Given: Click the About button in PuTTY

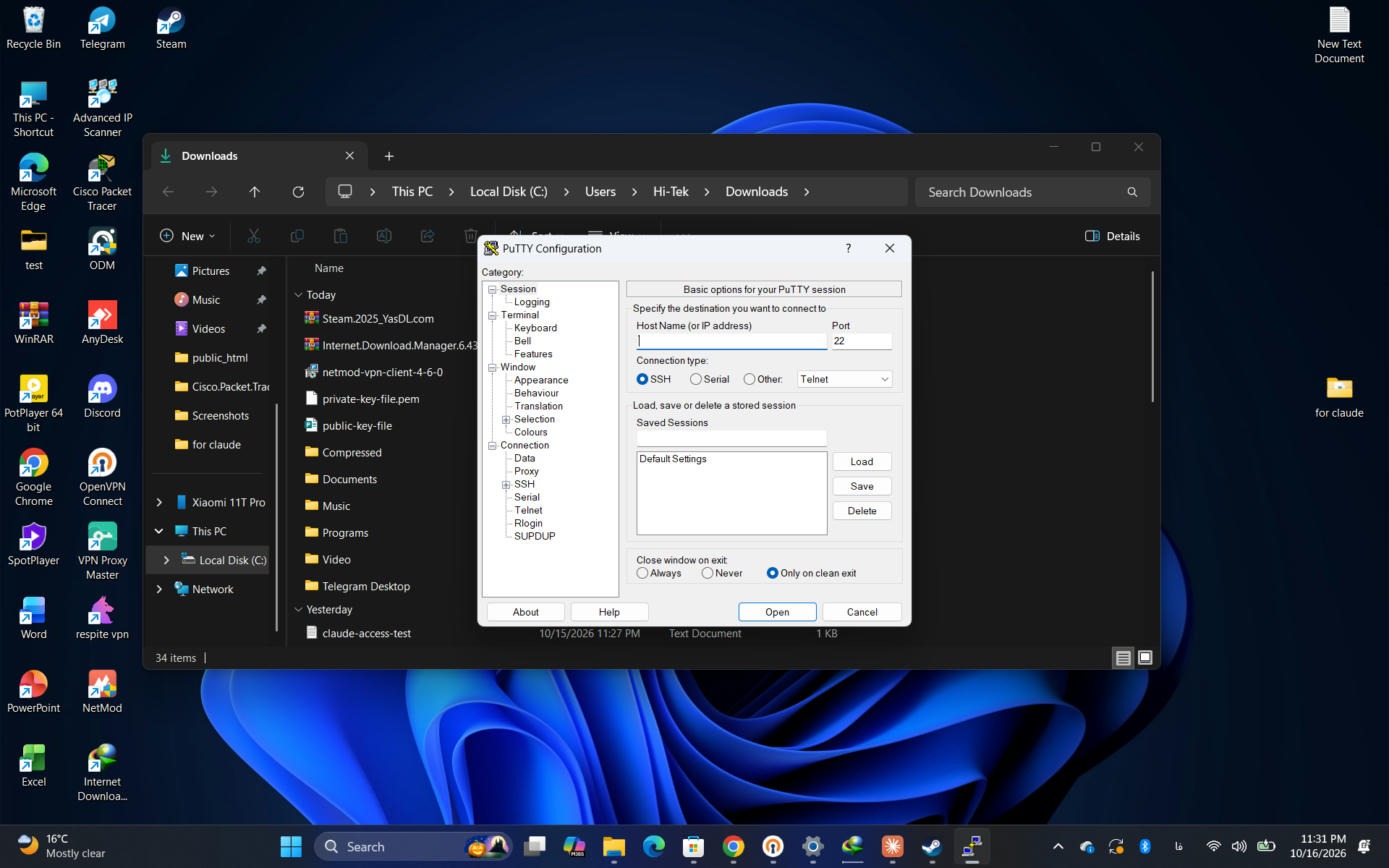Looking at the screenshot, I should 525,612.
